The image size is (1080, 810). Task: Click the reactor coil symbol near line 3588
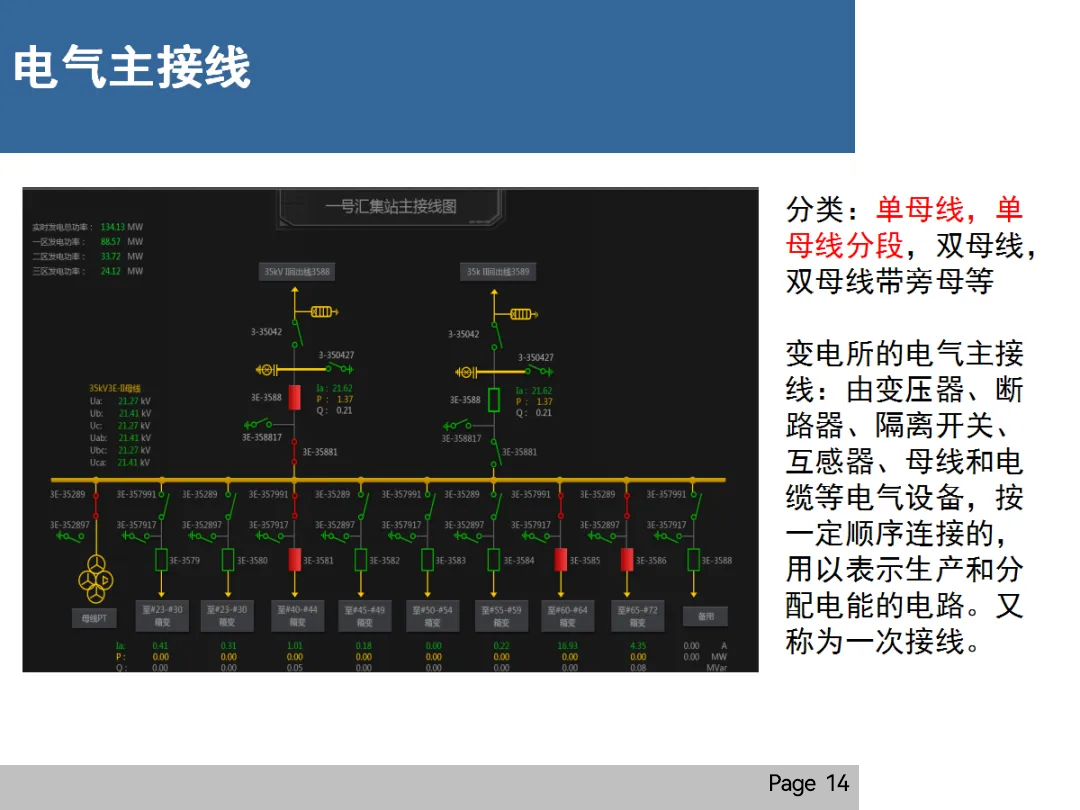(x=322, y=312)
